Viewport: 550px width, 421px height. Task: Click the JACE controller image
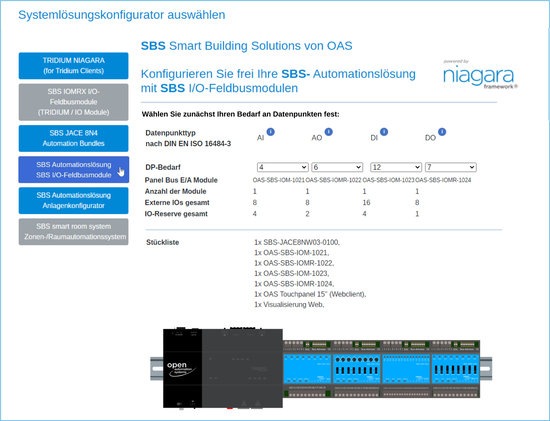[223, 368]
